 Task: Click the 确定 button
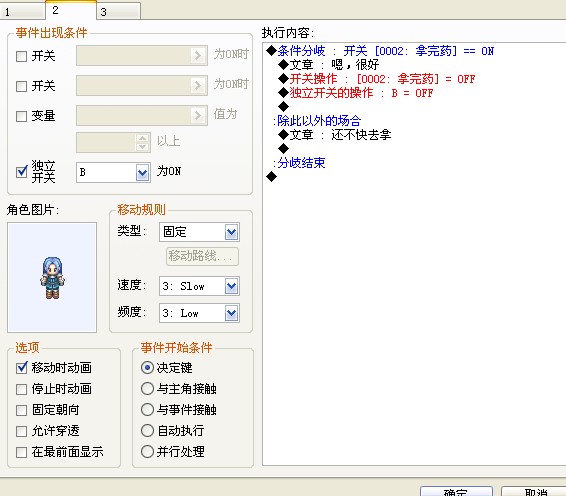coord(456,491)
